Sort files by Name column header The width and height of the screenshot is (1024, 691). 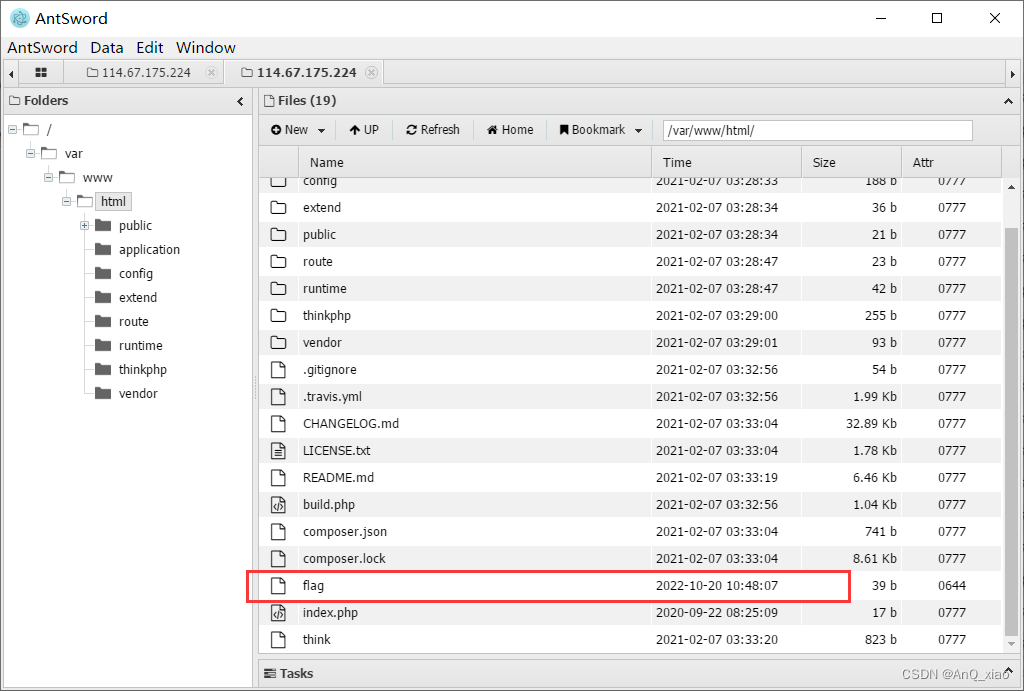pos(475,163)
